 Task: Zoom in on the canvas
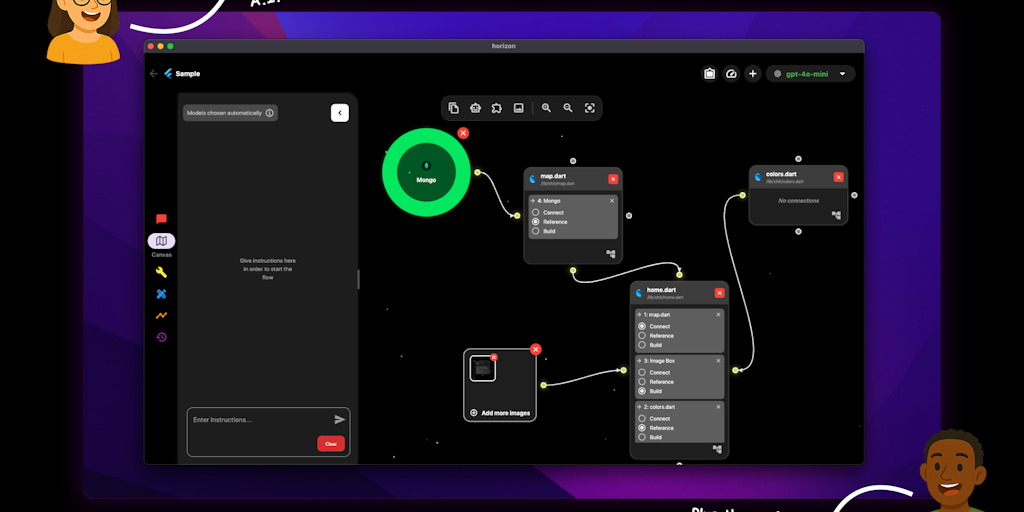[x=546, y=108]
